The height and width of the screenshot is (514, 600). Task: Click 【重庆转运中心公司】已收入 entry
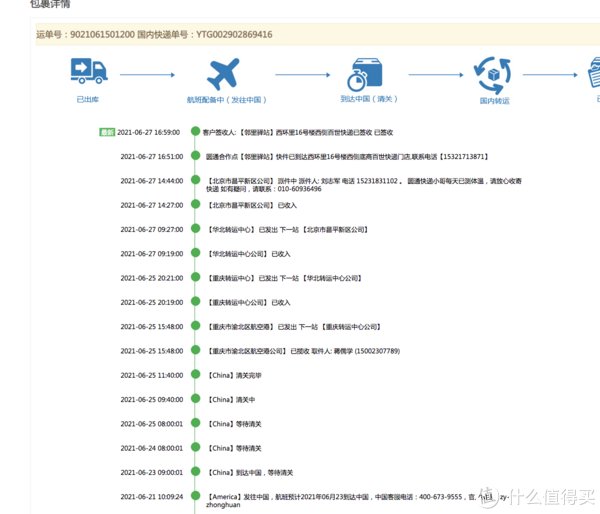[x=249, y=303]
